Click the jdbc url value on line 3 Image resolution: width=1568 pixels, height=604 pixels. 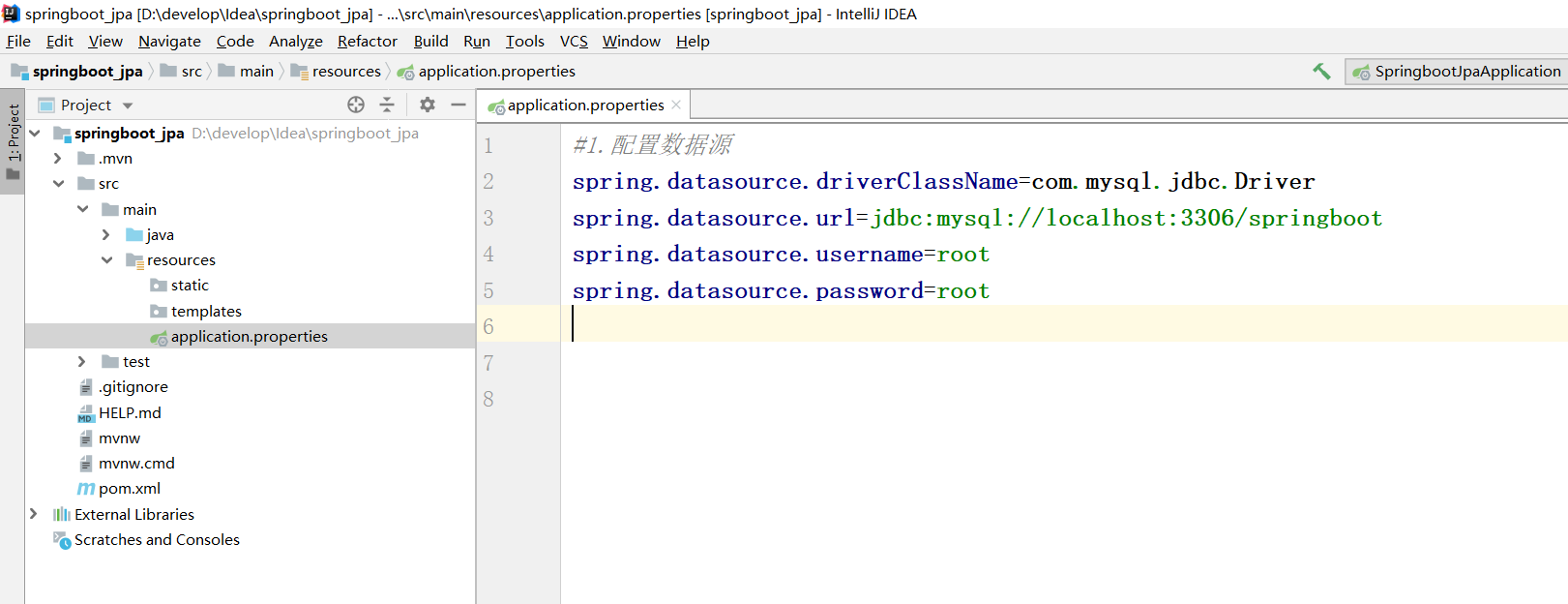[x=1127, y=219]
